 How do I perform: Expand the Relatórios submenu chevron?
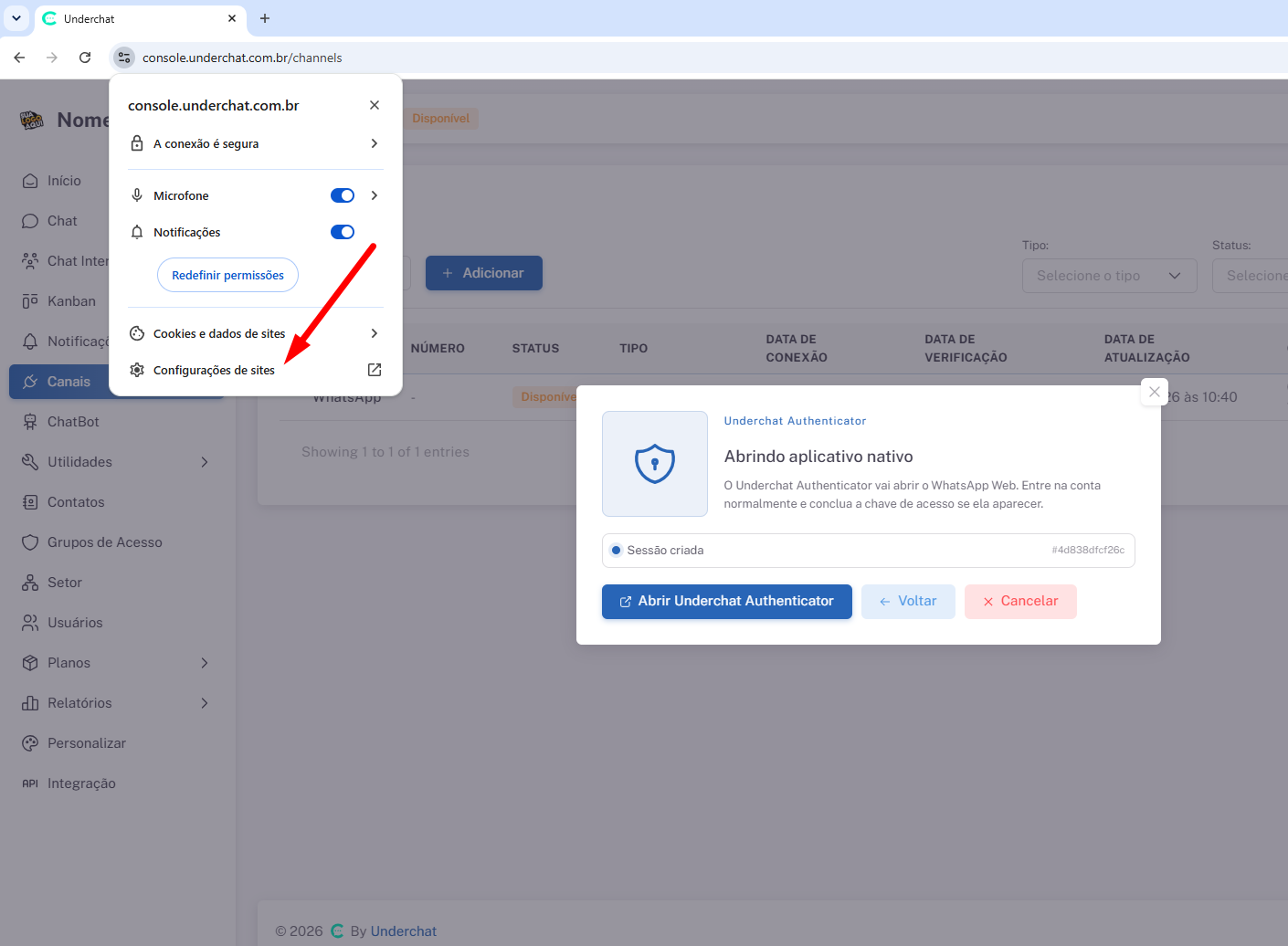tap(205, 703)
